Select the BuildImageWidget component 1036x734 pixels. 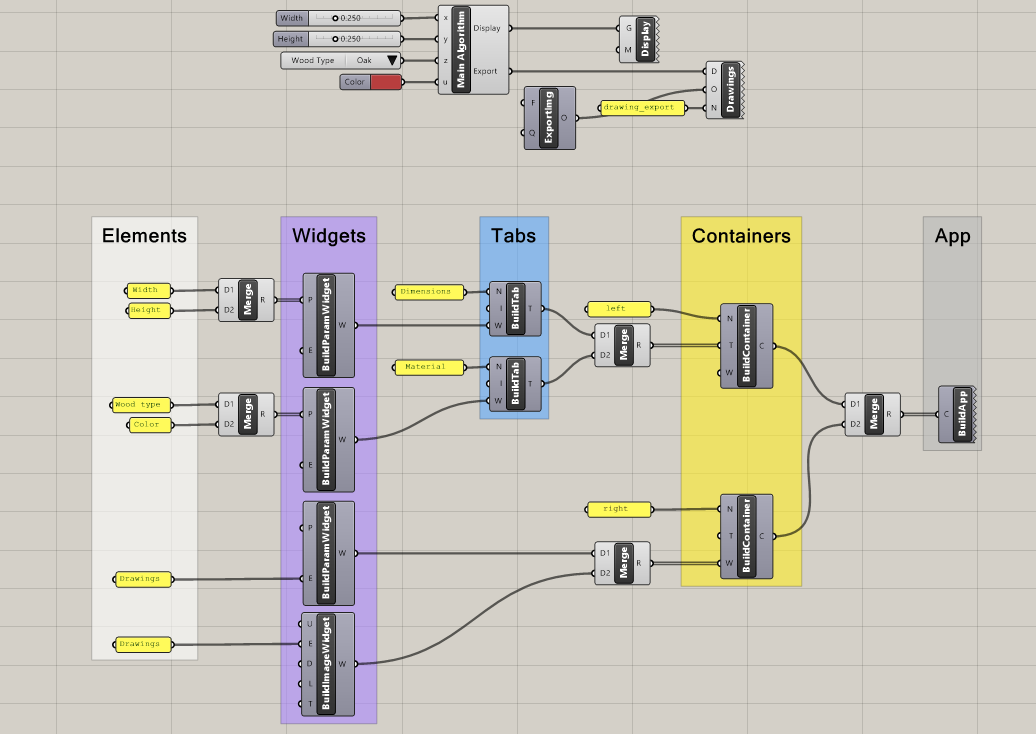[x=325, y=665]
